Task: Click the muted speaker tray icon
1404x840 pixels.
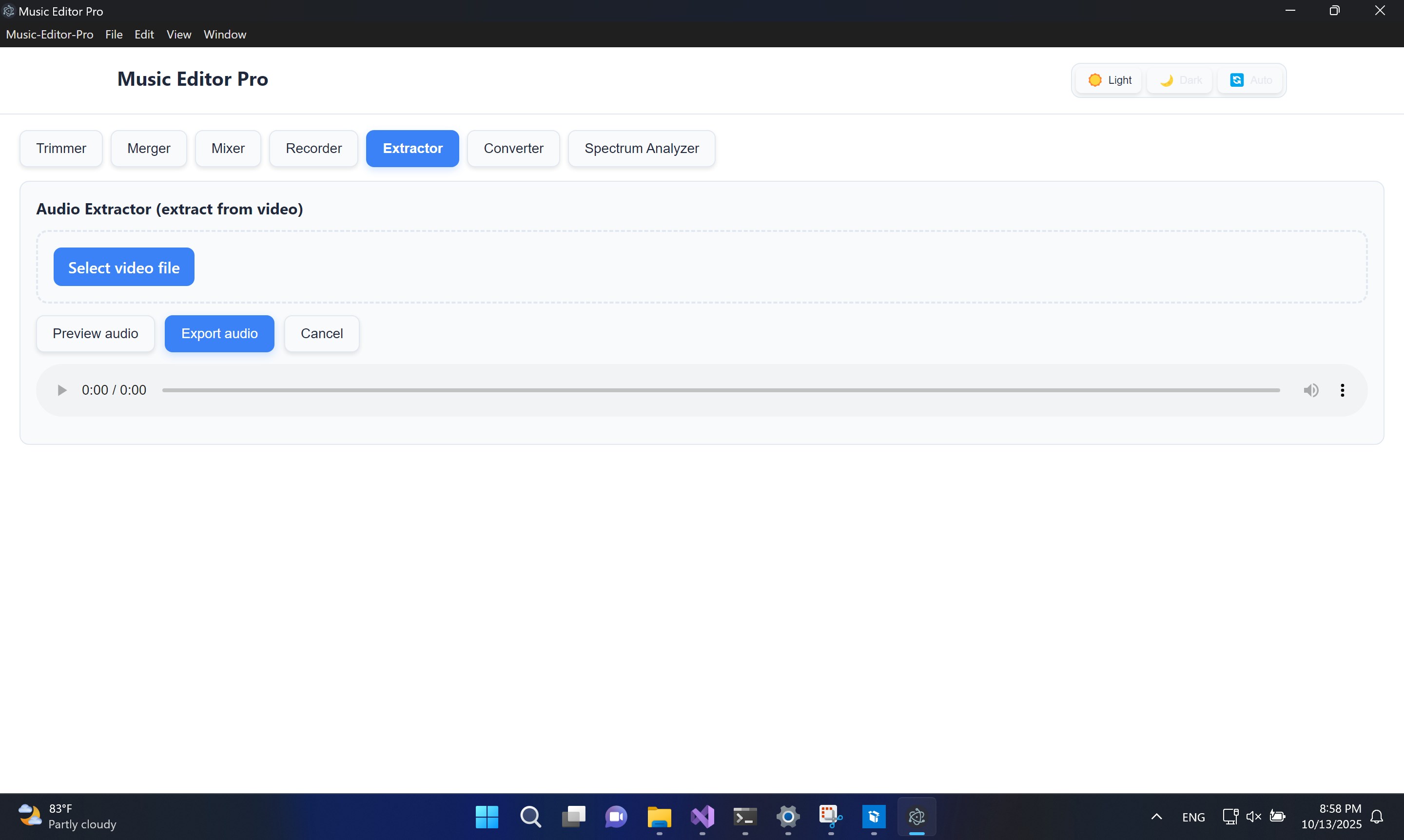Action: point(1254,816)
